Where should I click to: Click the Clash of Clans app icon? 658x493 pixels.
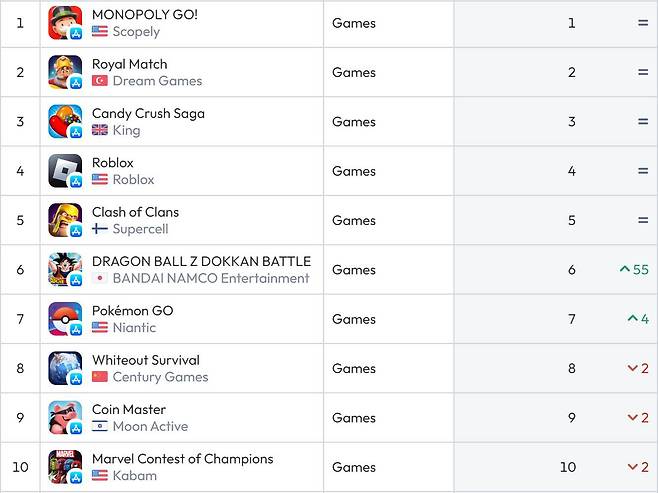coord(65,220)
